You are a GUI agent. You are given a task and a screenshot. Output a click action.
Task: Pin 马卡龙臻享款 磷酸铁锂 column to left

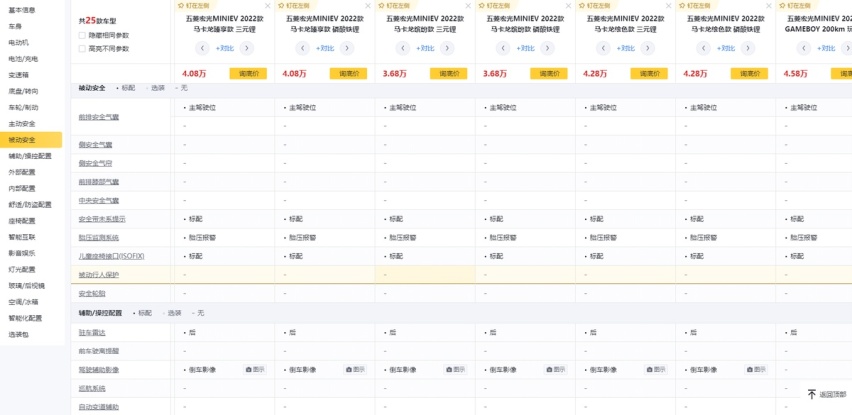(x=291, y=5)
